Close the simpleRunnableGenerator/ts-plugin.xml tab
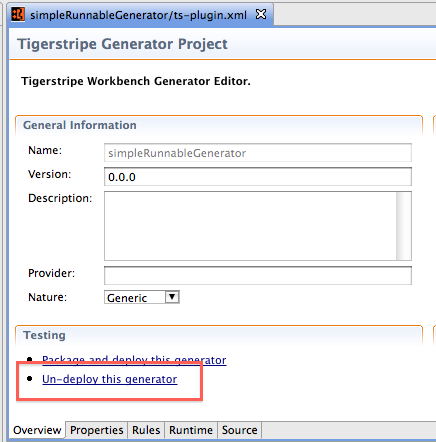This screenshot has height=442, width=436. click(261, 14)
